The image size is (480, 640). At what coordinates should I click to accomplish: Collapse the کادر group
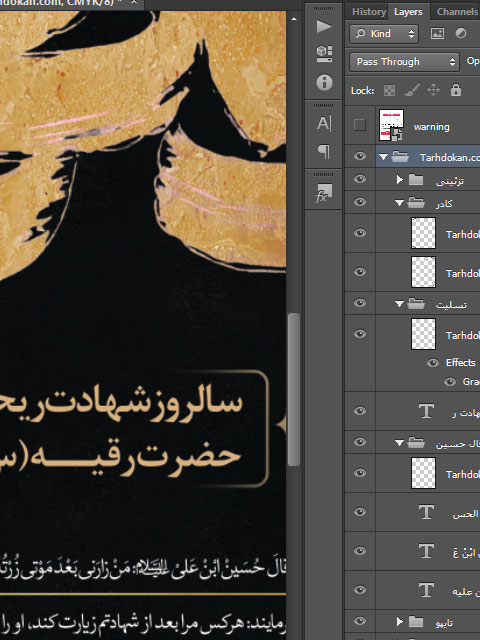400,203
